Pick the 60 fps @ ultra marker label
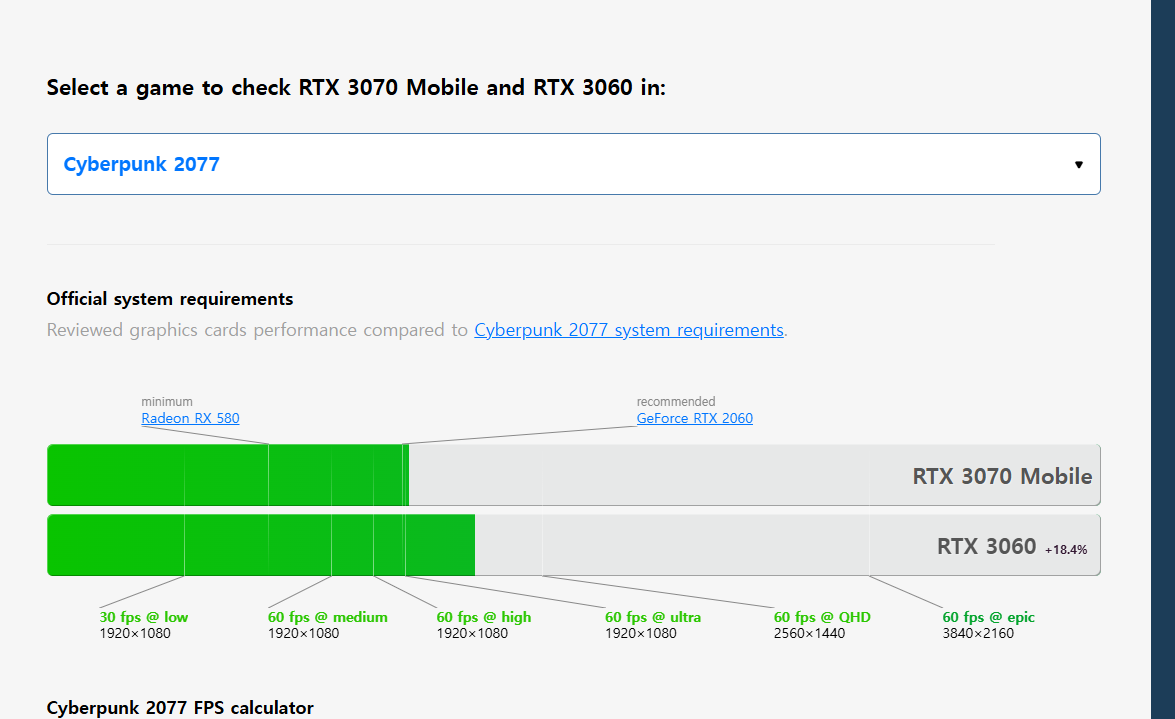This screenshot has width=1175, height=719. click(x=652, y=617)
